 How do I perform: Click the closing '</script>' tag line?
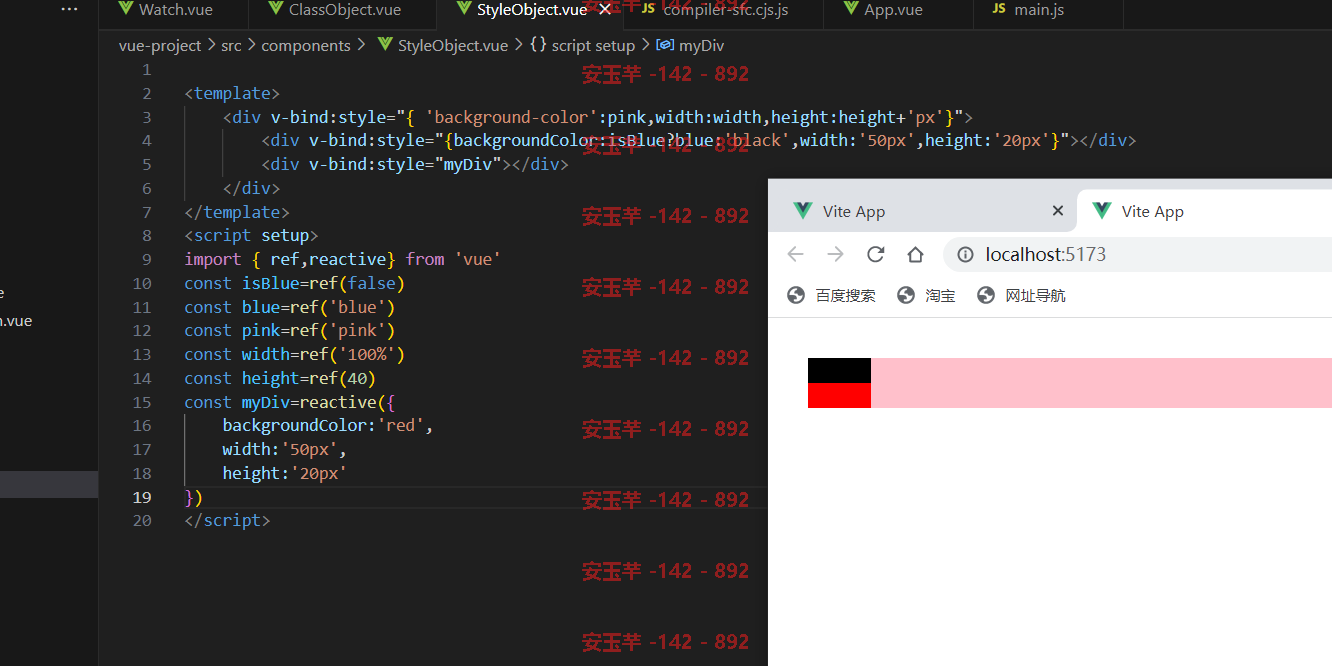227,520
